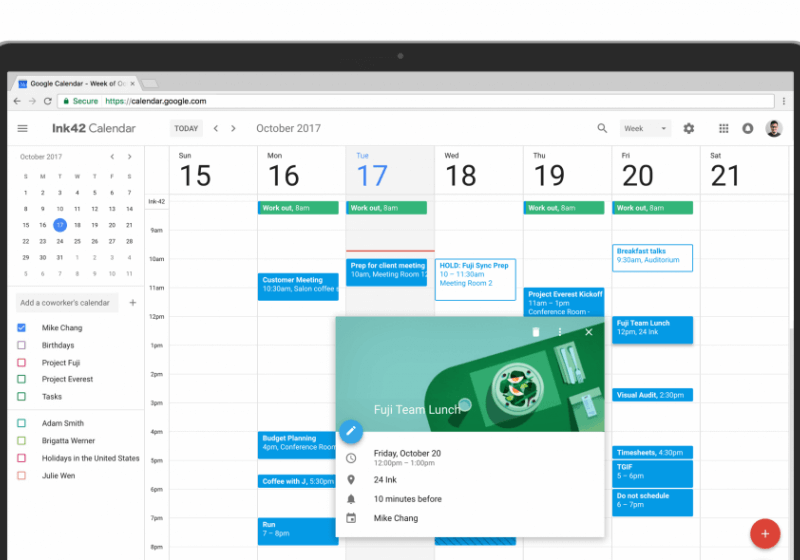Open the Week view dropdown

[x=645, y=129]
